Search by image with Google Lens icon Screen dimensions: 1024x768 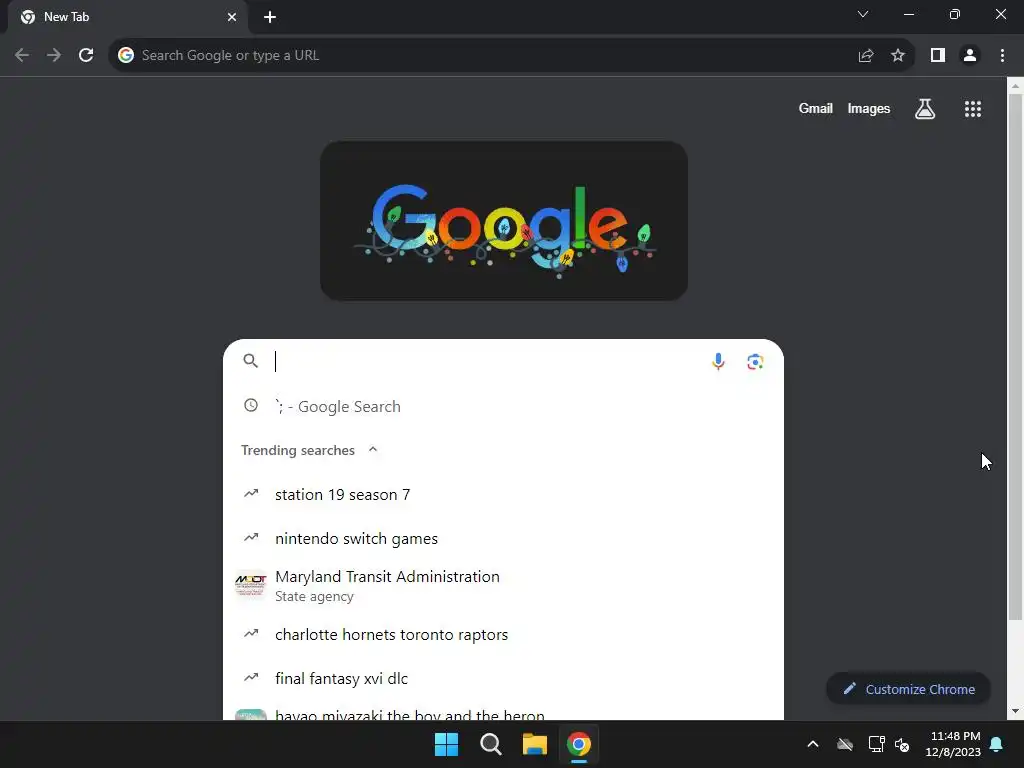click(x=756, y=361)
